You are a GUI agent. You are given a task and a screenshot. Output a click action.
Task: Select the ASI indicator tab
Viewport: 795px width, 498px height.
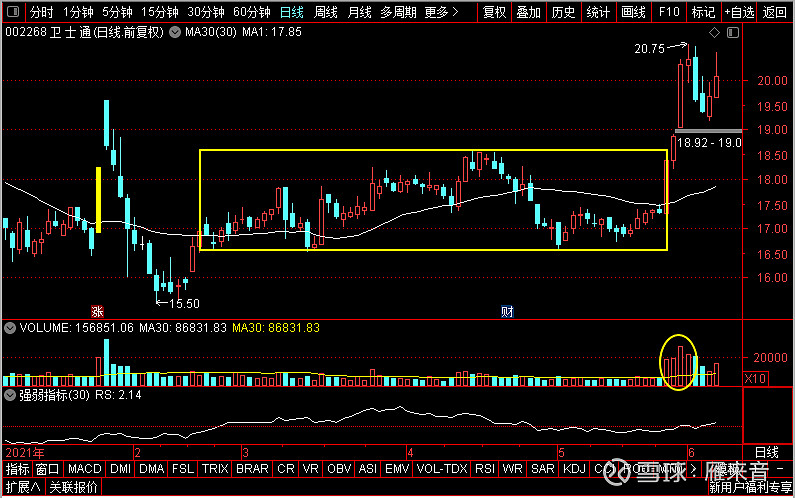368,469
